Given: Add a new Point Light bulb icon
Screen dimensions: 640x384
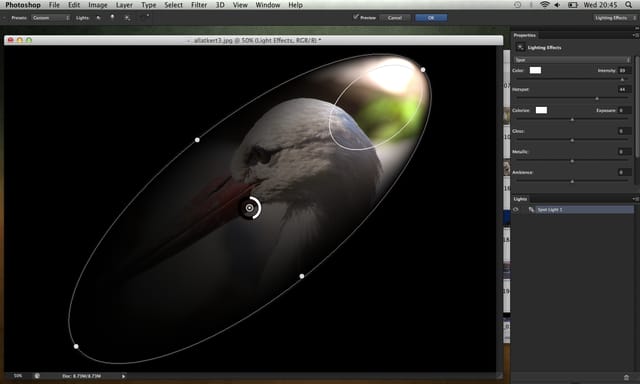Looking at the screenshot, I should point(112,18).
